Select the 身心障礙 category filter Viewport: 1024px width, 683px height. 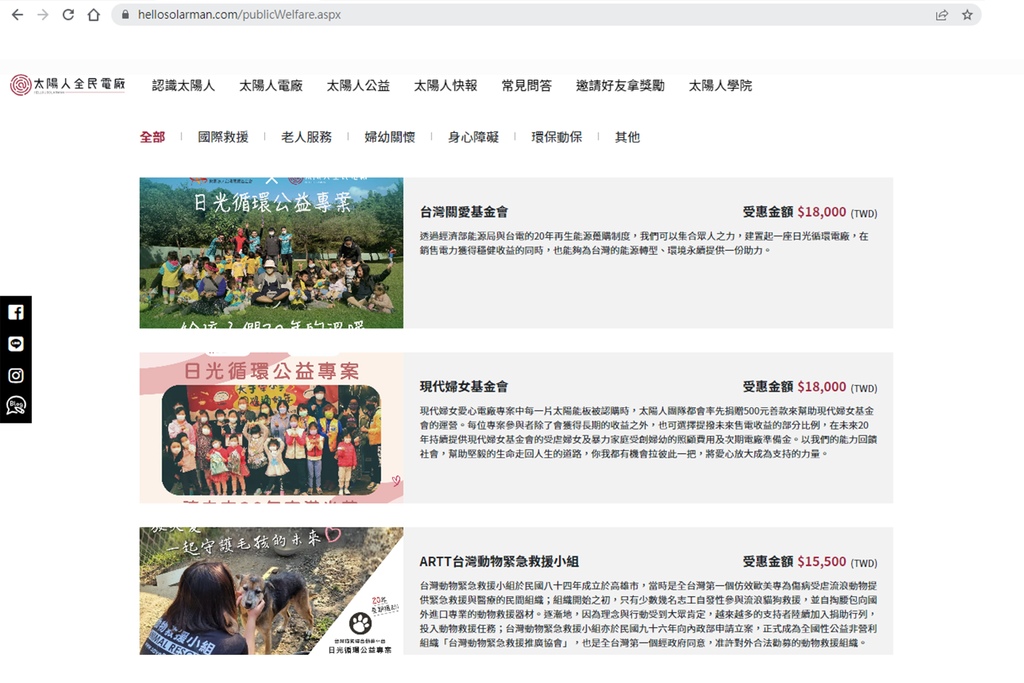tap(473, 137)
